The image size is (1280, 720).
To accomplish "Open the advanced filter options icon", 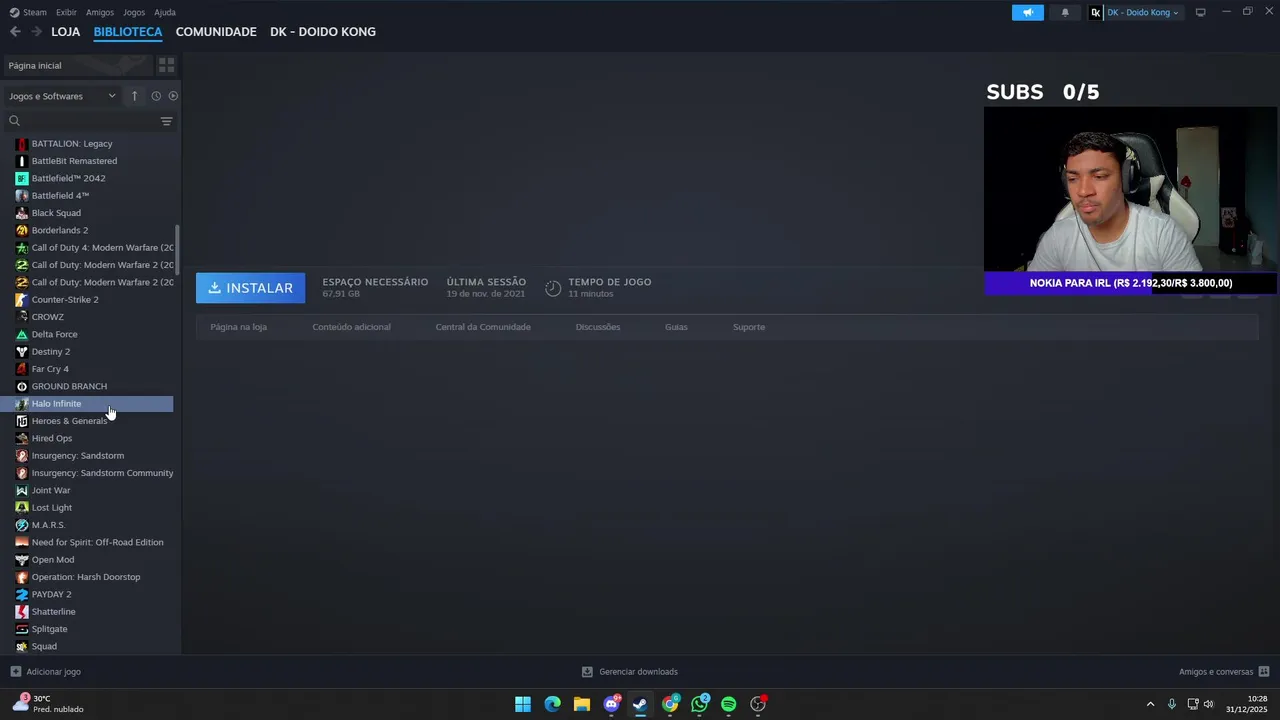I will (x=167, y=121).
